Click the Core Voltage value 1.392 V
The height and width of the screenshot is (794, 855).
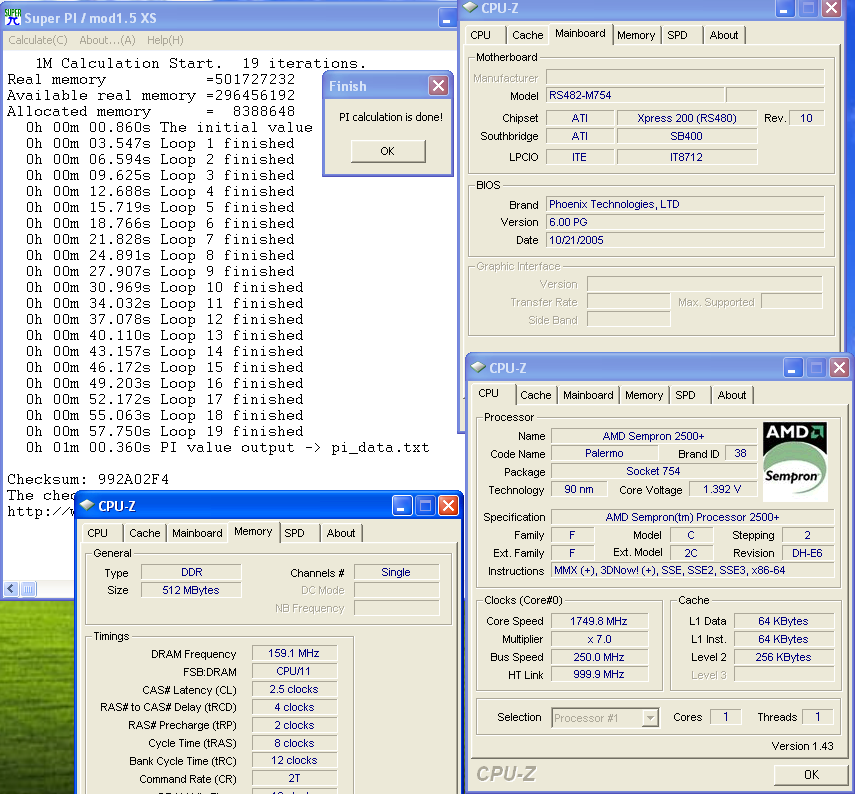(722, 489)
